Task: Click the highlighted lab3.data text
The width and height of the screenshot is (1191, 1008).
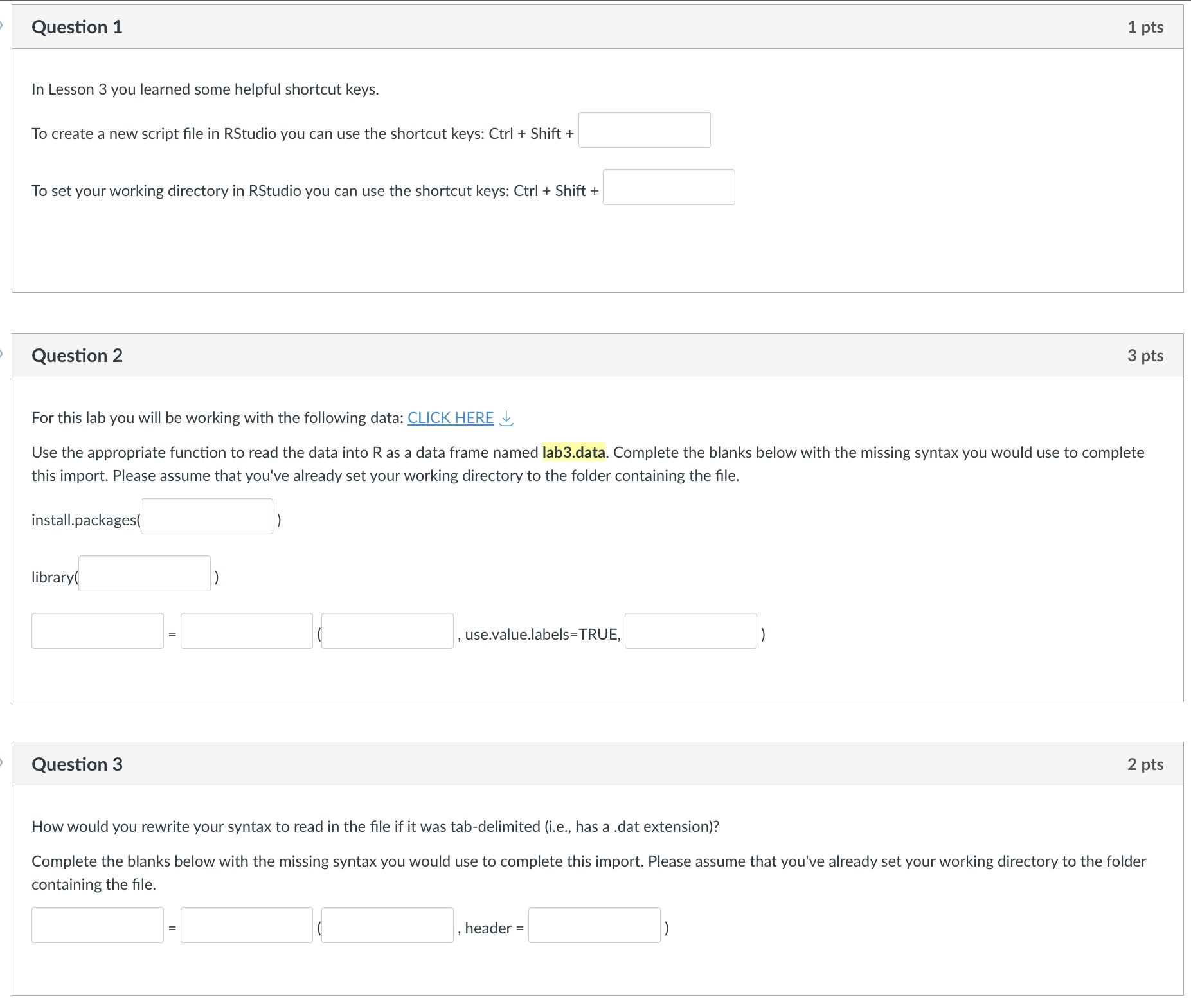Action: (x=573, y=453)
